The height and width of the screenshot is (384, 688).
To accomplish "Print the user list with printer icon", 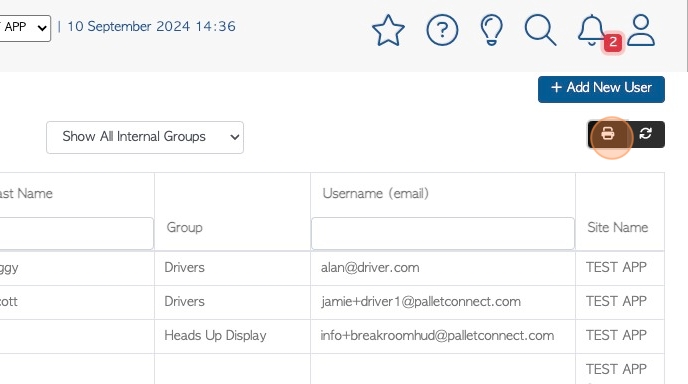I will coord(608,134).
